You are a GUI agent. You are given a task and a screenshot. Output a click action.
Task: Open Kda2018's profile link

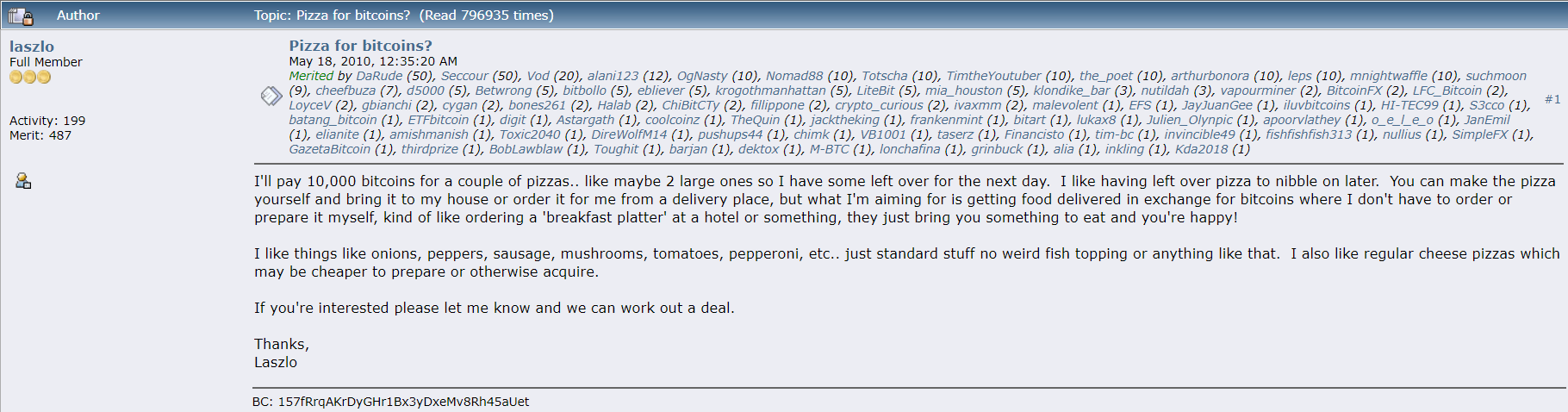coord(1201,149)
